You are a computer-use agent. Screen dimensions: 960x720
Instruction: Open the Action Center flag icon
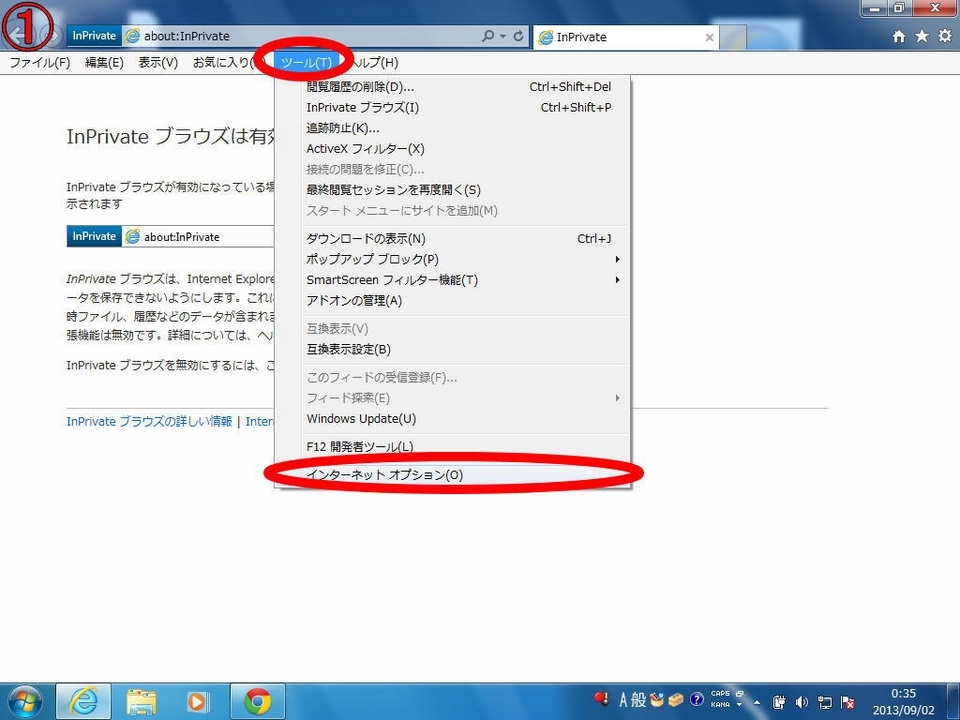pos(848,702)
